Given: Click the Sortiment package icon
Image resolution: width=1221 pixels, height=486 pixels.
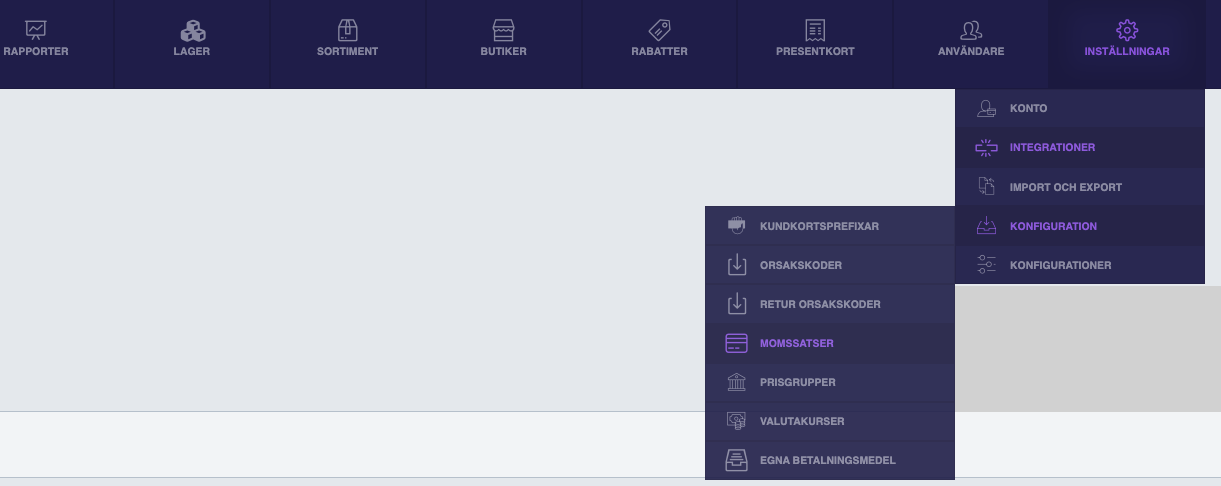Looking at the screenshot, I should point(348,31).
